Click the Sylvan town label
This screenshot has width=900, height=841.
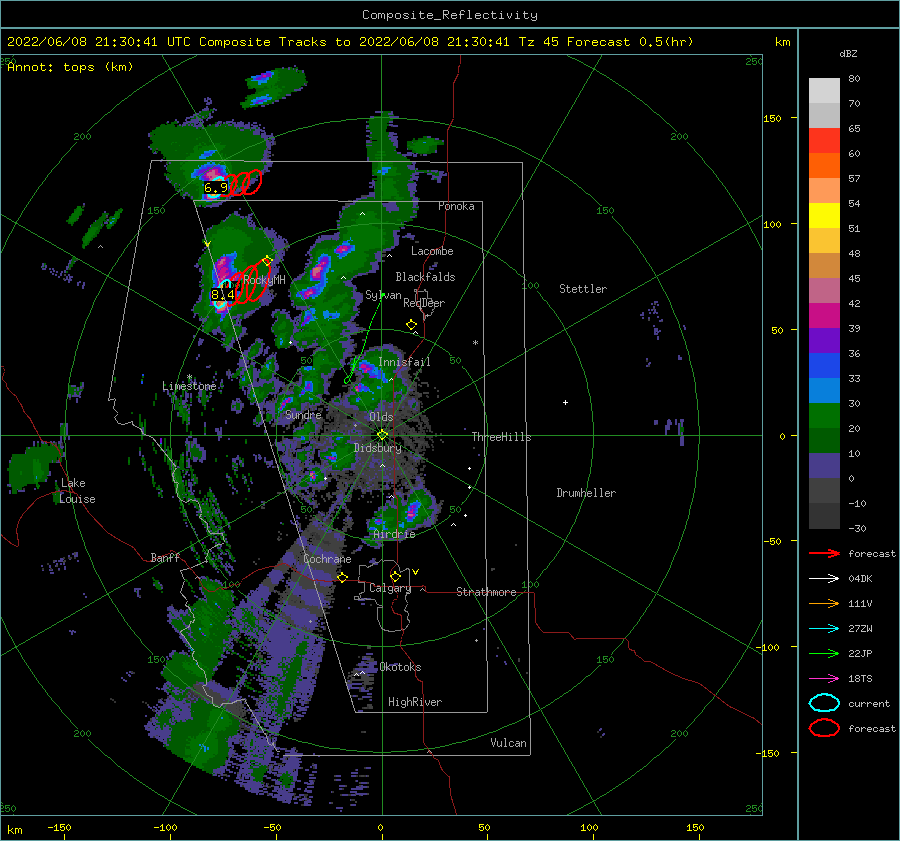point(383,295)
